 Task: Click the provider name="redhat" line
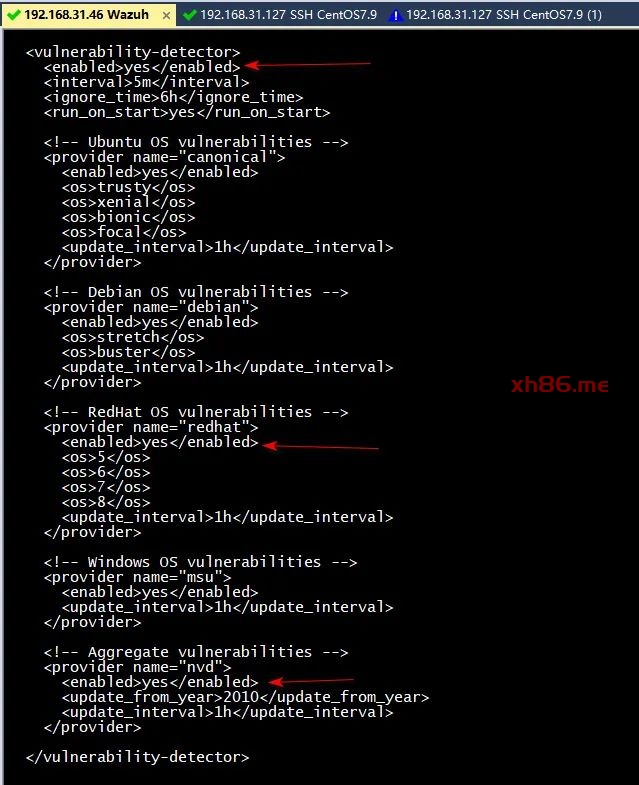point(151,427)
